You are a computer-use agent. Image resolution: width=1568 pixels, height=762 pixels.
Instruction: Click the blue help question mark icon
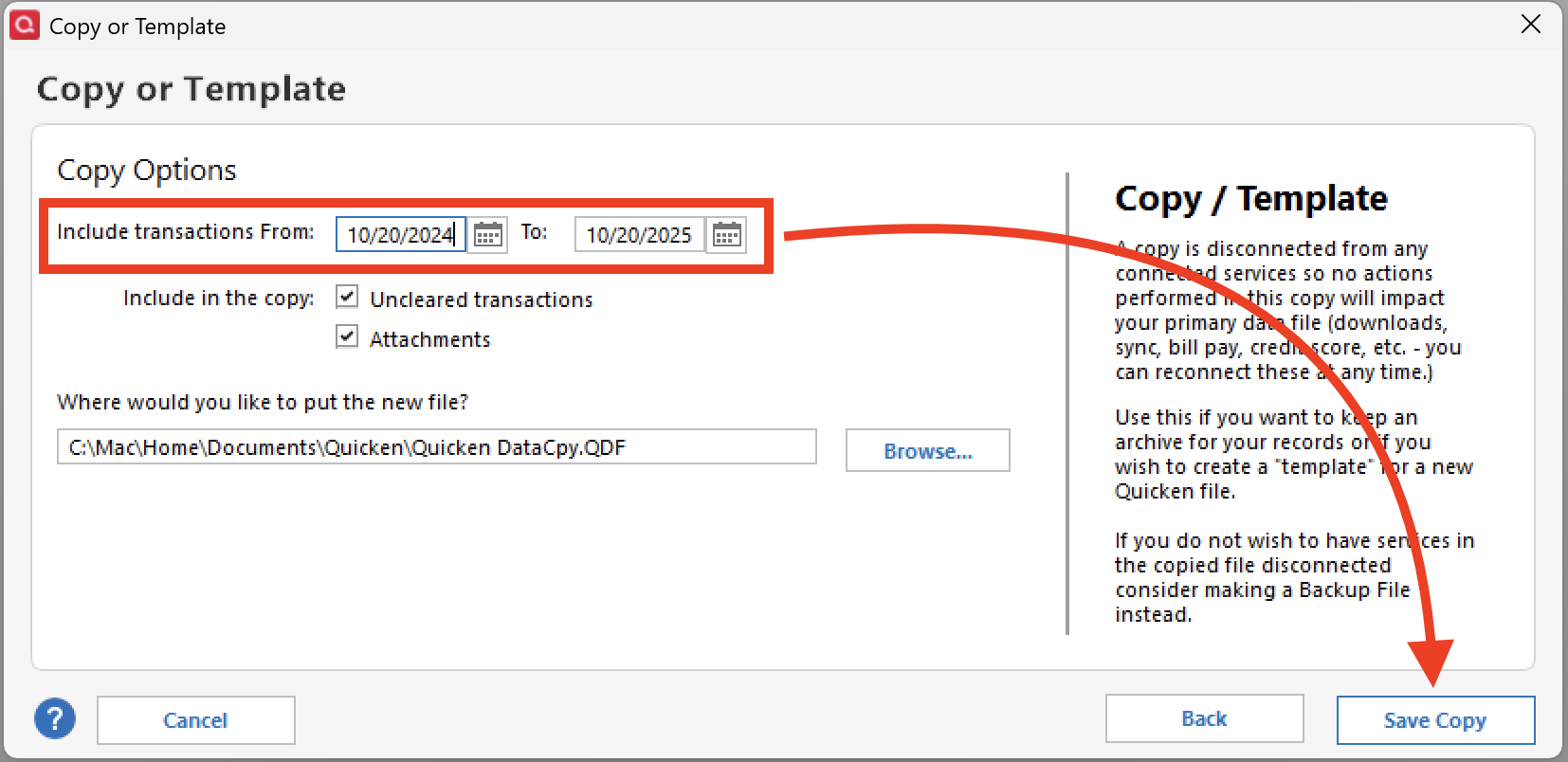point(55,719)
